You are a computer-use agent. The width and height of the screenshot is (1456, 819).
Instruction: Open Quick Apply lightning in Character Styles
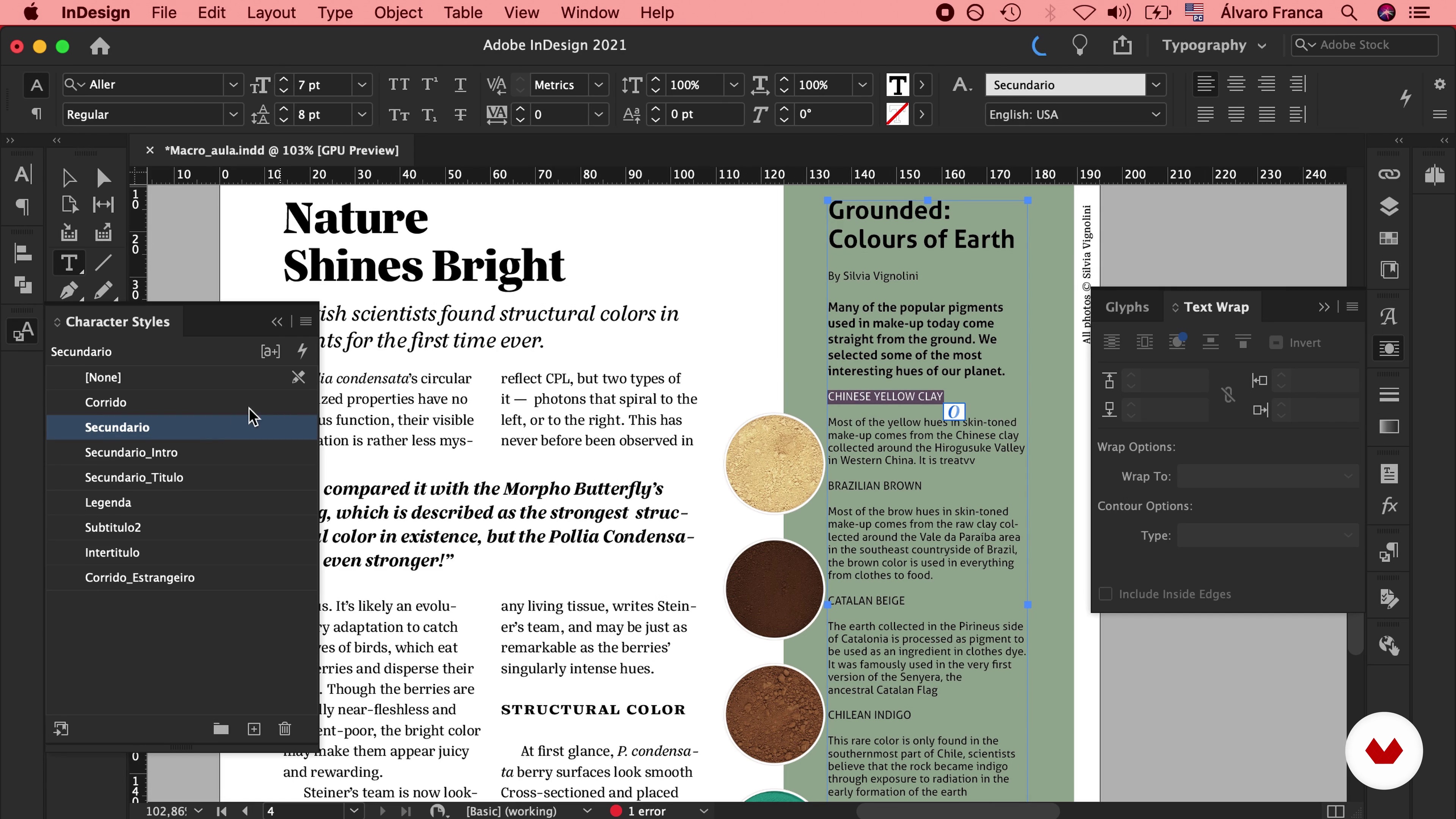303,351
